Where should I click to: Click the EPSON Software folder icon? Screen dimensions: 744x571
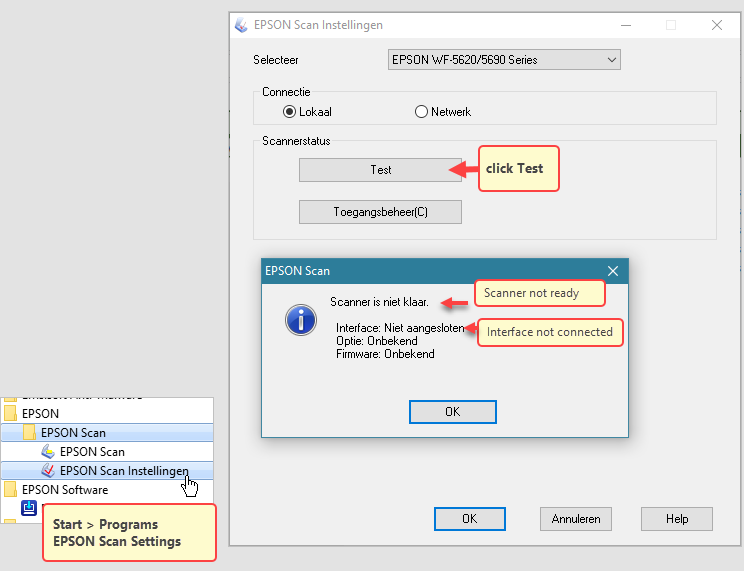(10, 489)
